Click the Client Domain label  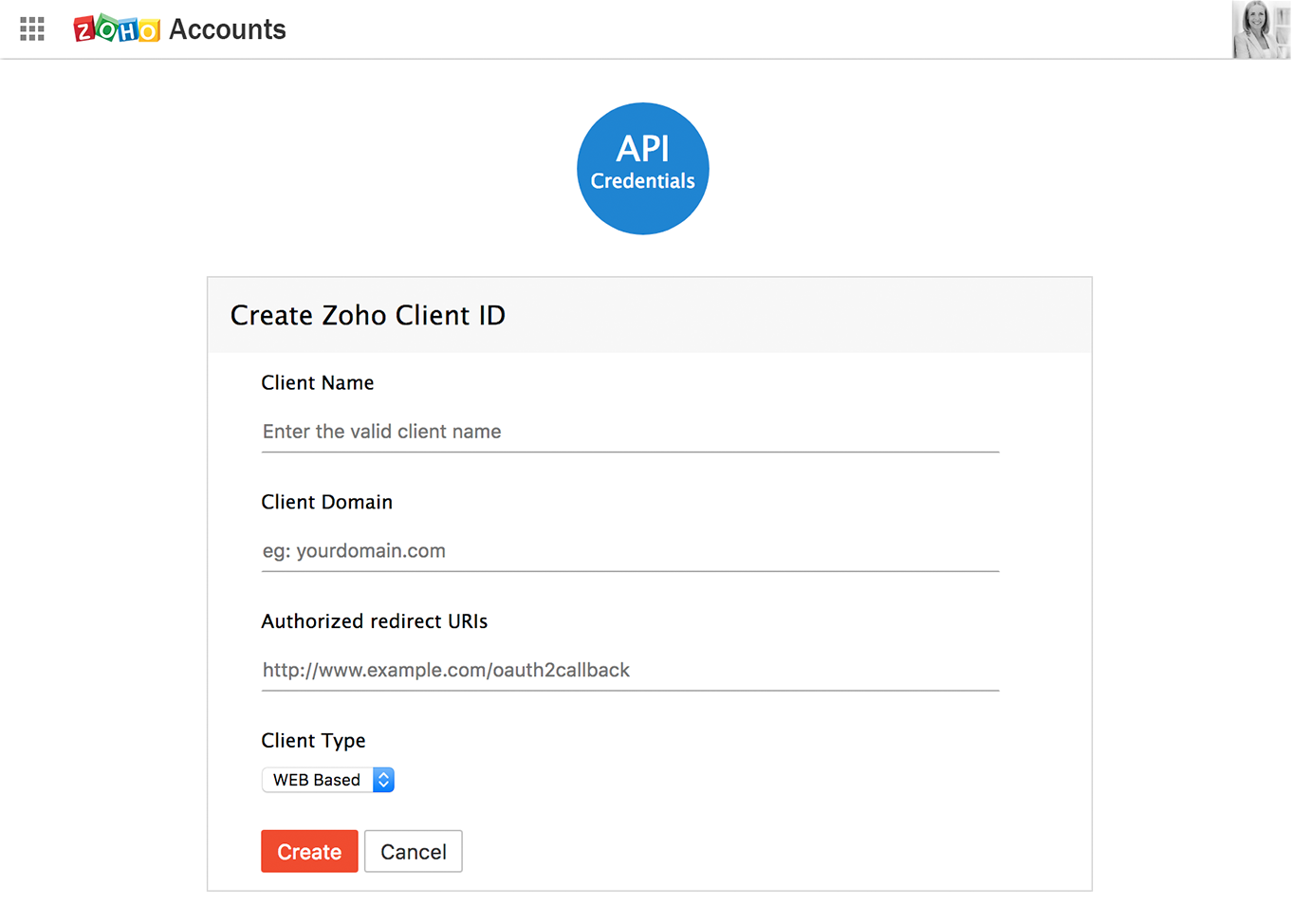coord(327,502)
